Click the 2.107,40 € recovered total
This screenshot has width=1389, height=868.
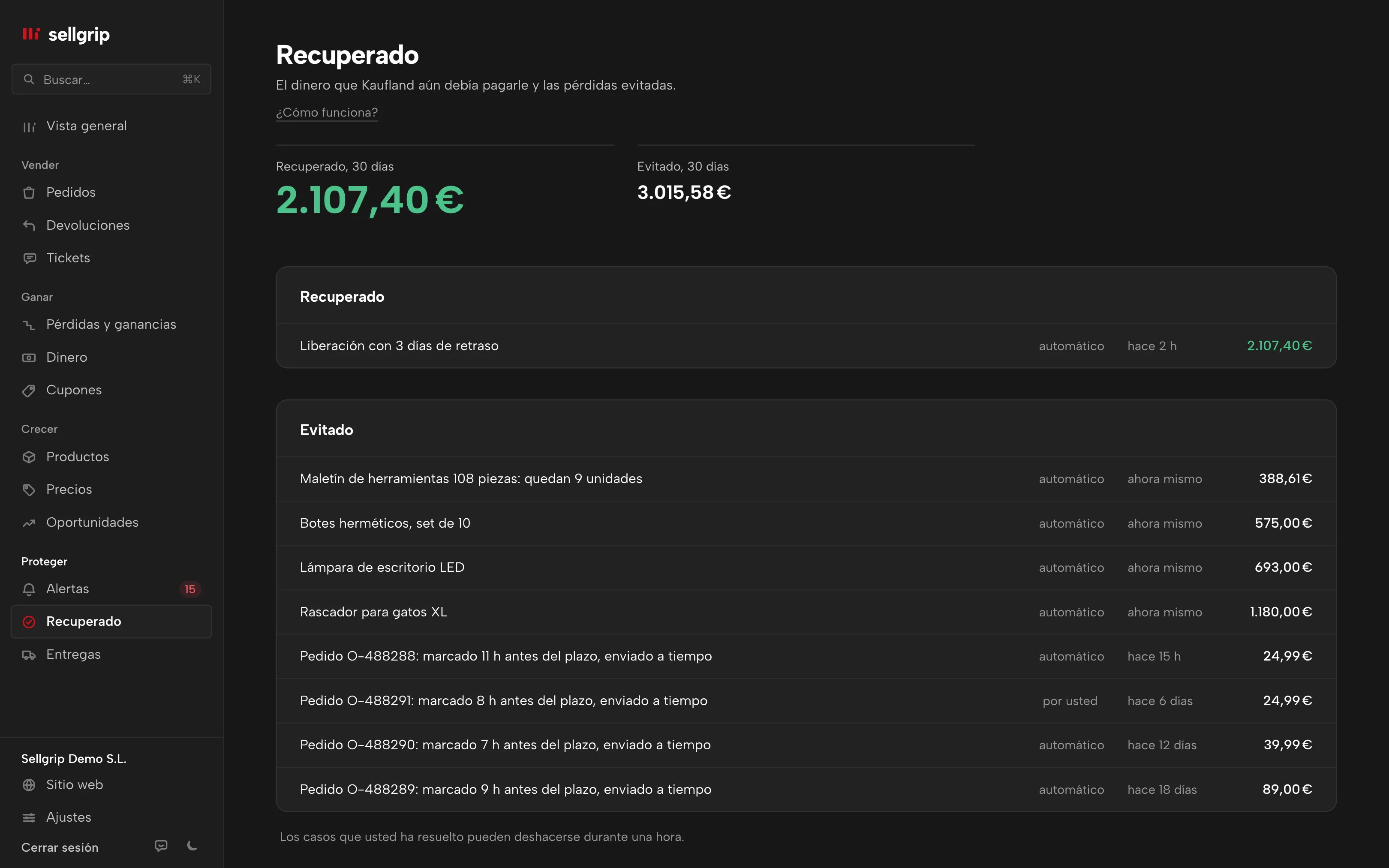click(370, 200)
